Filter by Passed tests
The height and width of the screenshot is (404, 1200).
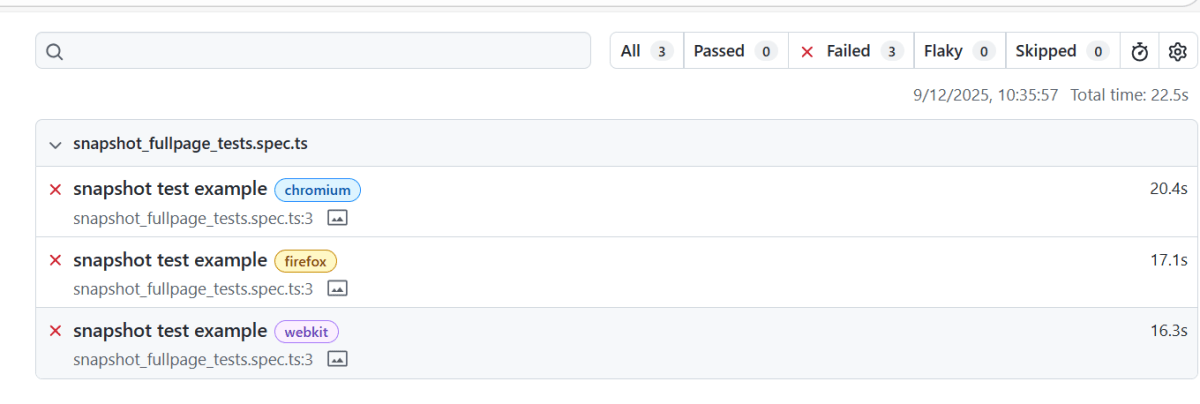[735, 51]
